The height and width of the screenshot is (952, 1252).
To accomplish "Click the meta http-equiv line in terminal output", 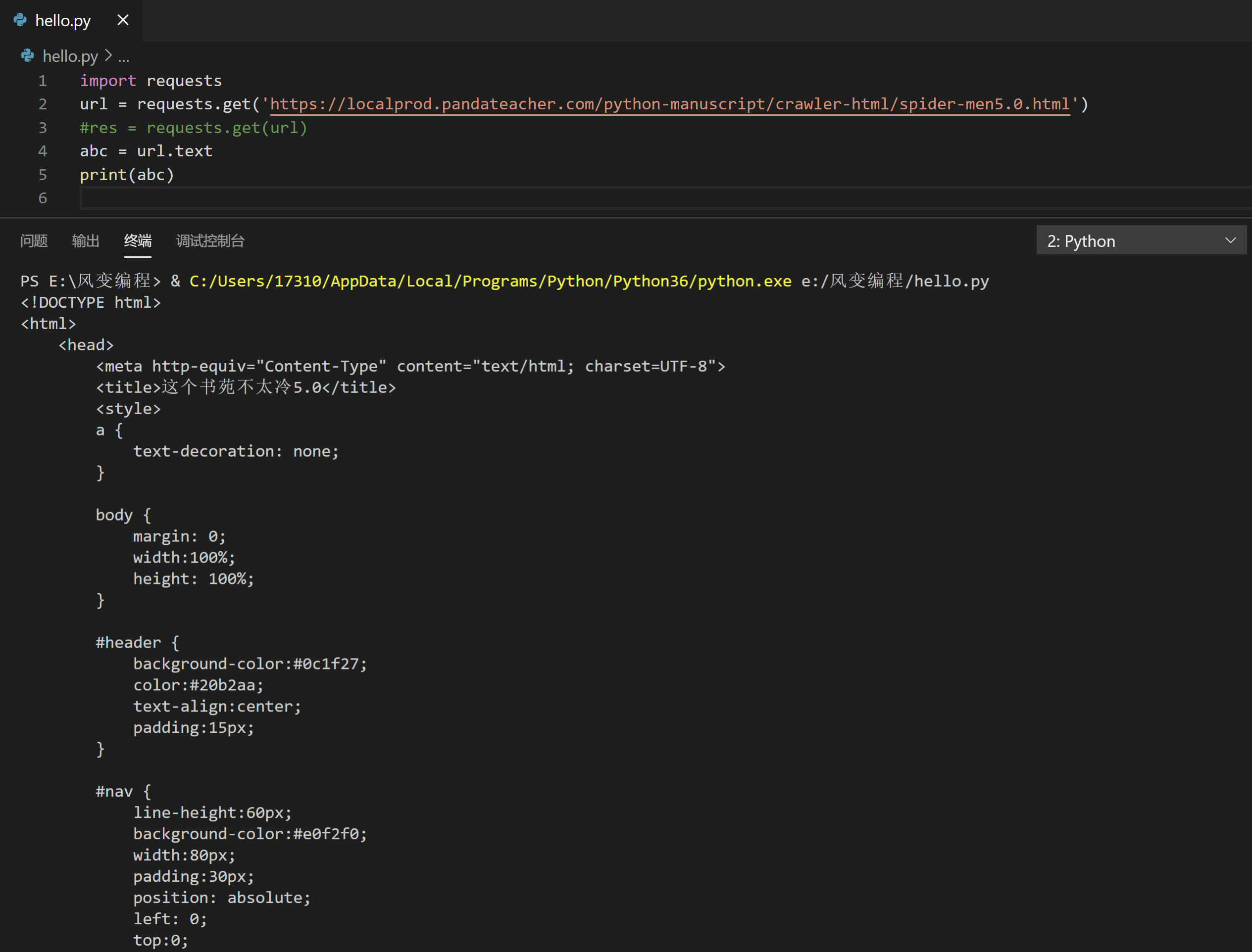I will [x=410, y=367].
